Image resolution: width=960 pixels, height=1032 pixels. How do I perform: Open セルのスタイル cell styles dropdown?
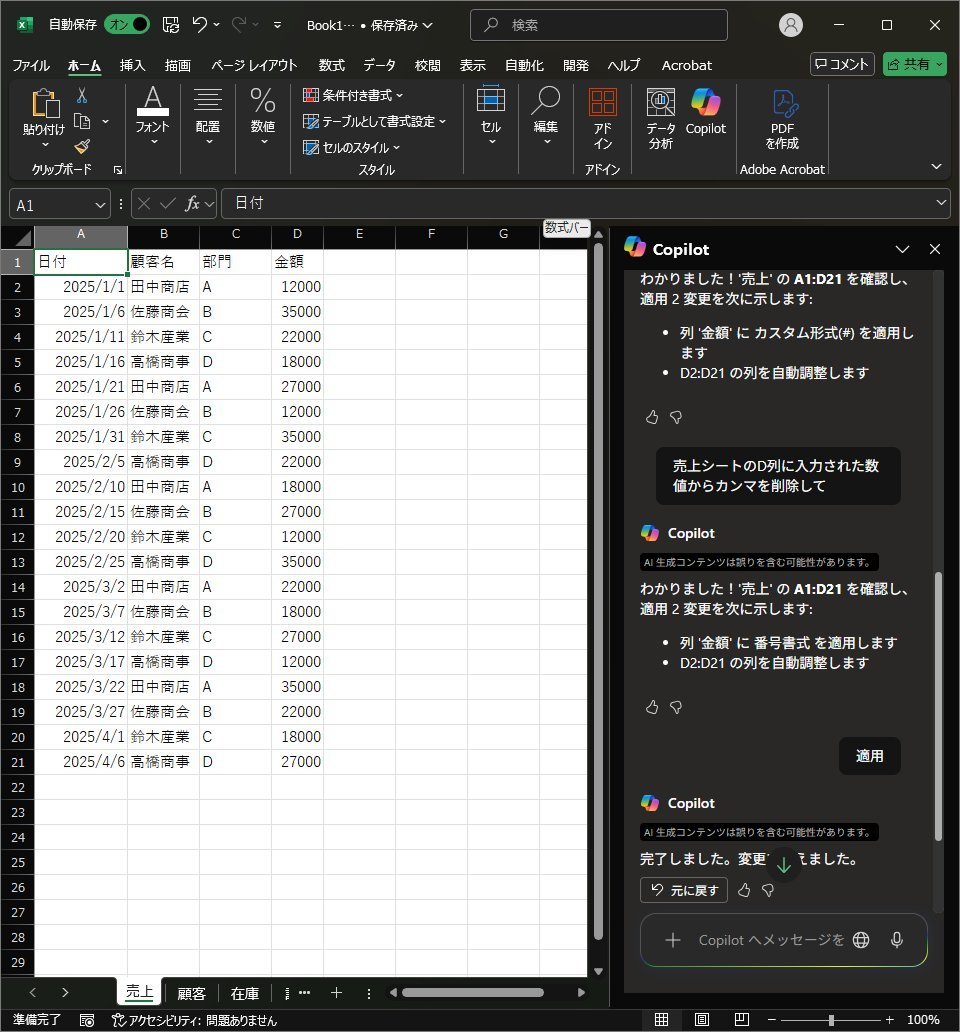tap(351, 147)
